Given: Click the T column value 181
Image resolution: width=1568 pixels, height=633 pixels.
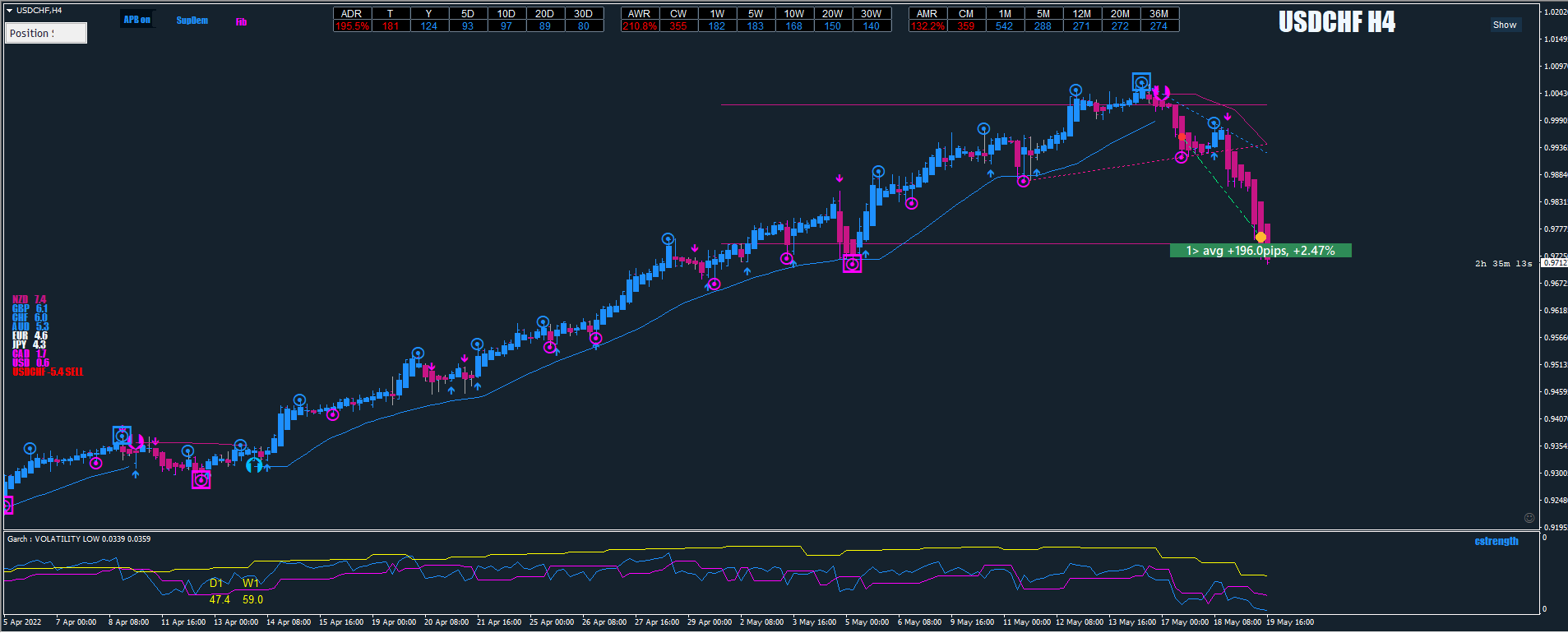Looking at the screenshot, I should coord(391,26).
